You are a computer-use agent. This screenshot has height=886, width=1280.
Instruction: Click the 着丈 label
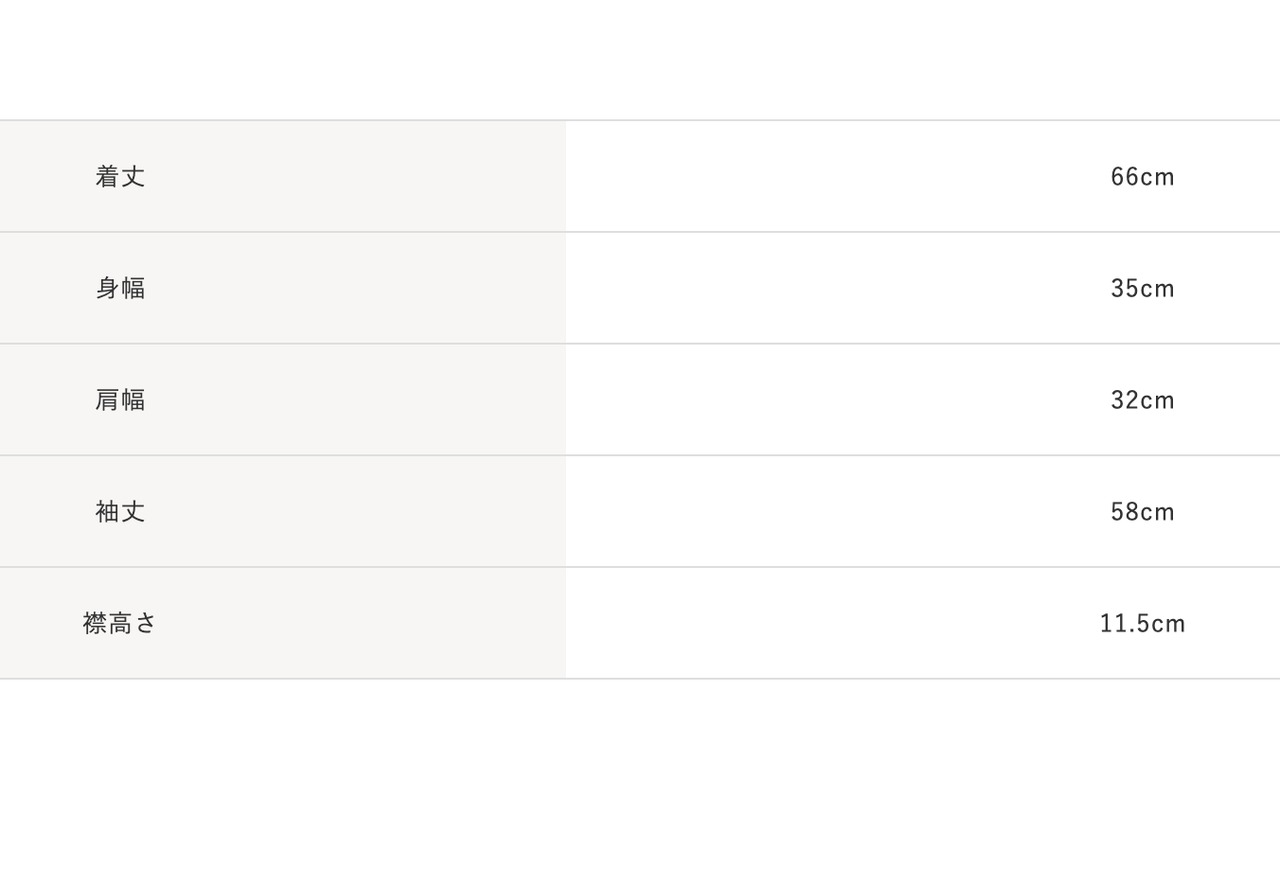pyautogui.click(x=120, y=177)
